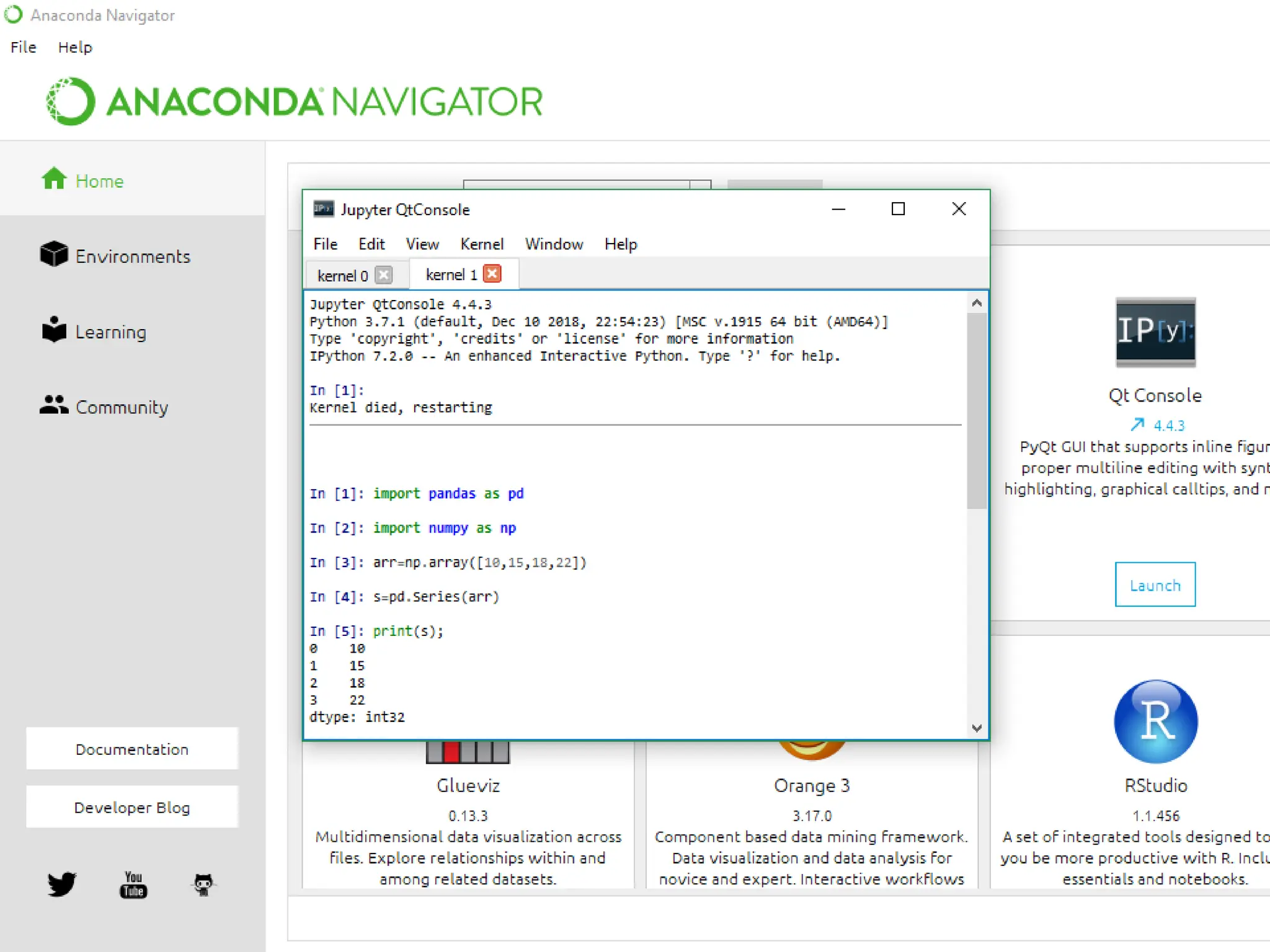Click the RStudio application title
The height and width of the screenshot is (952, 1270).
point(1156,785)
